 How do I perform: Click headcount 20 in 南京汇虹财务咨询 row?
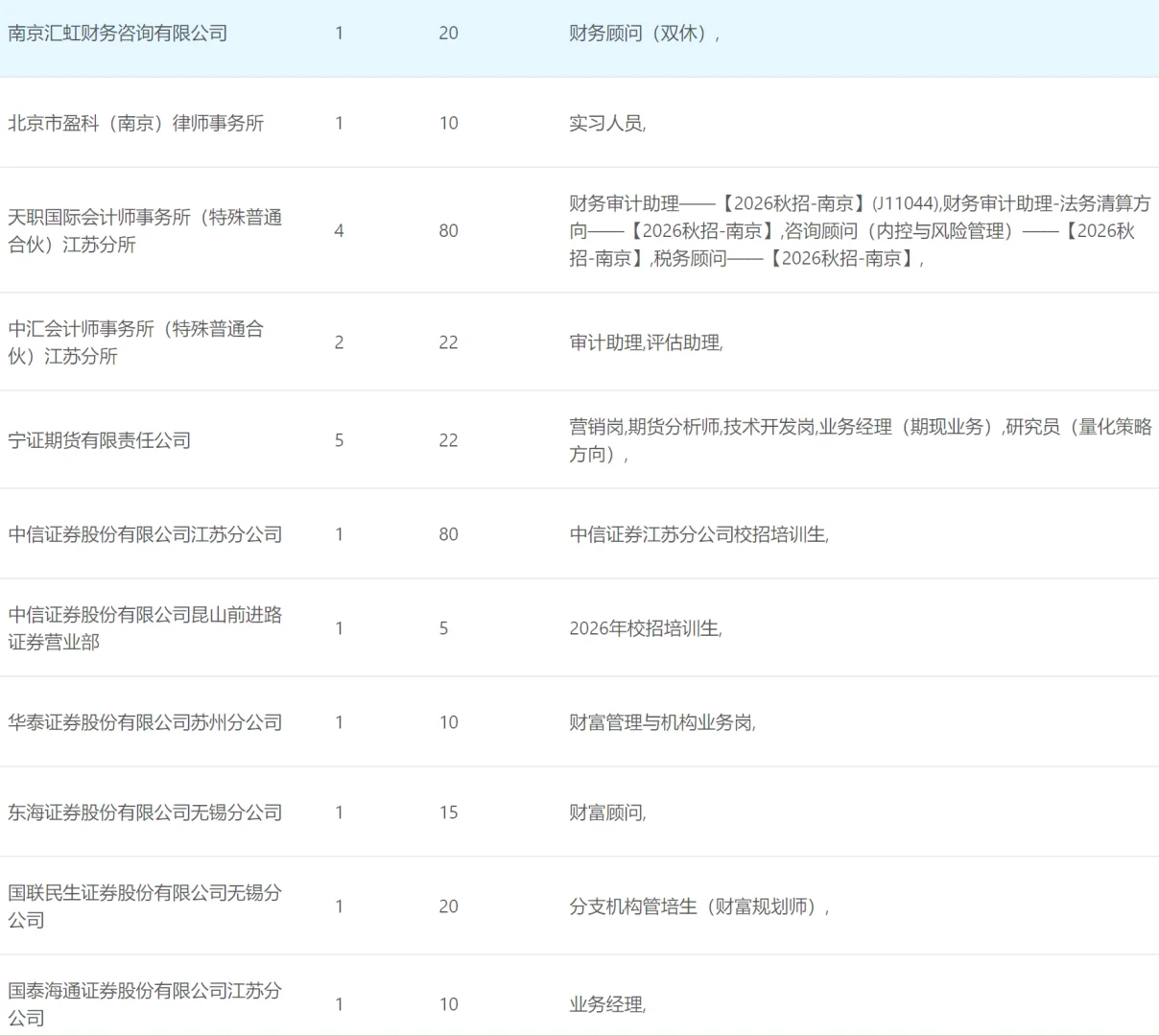448,33
